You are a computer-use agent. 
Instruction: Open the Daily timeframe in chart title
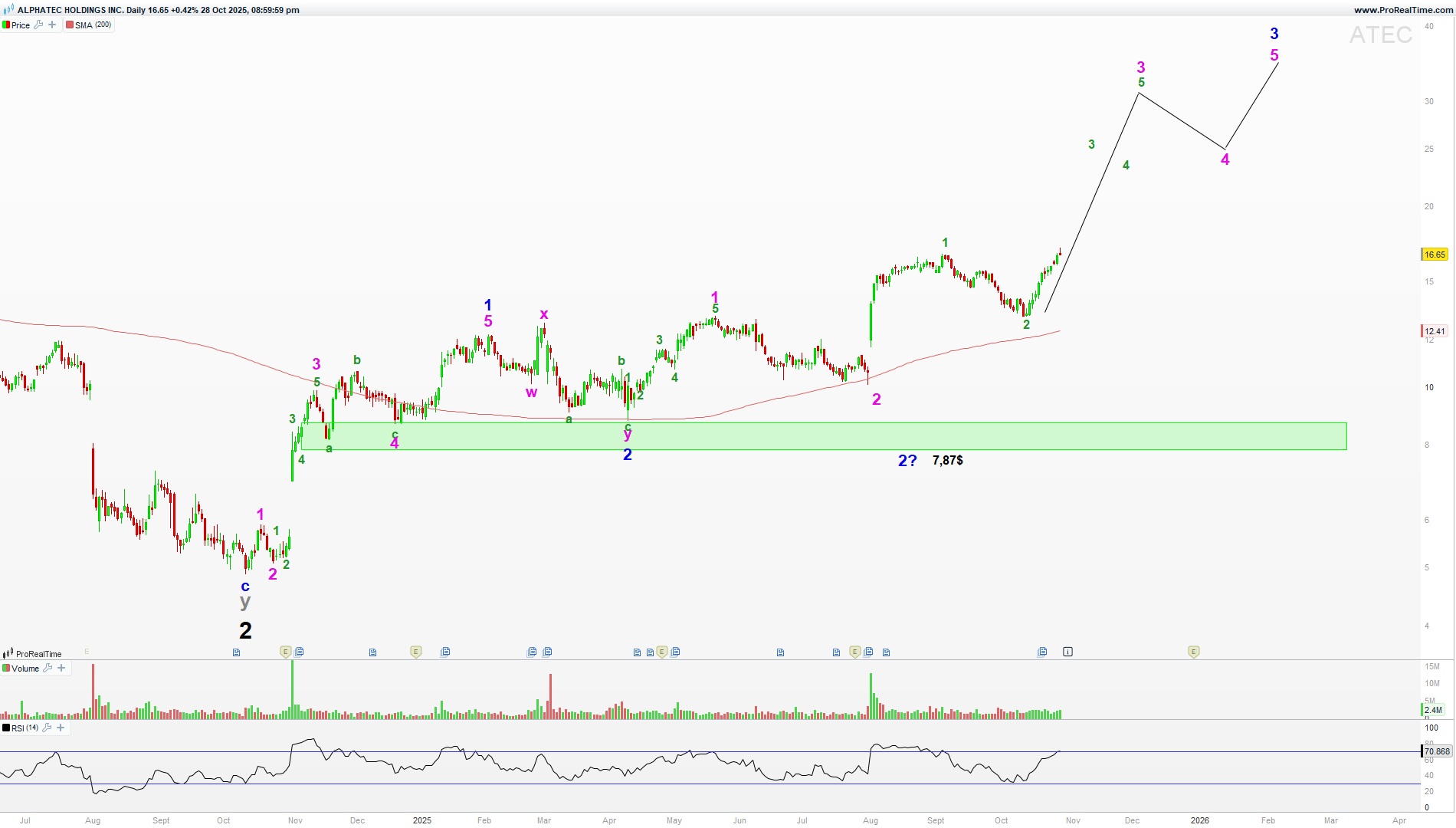point(136,10)
